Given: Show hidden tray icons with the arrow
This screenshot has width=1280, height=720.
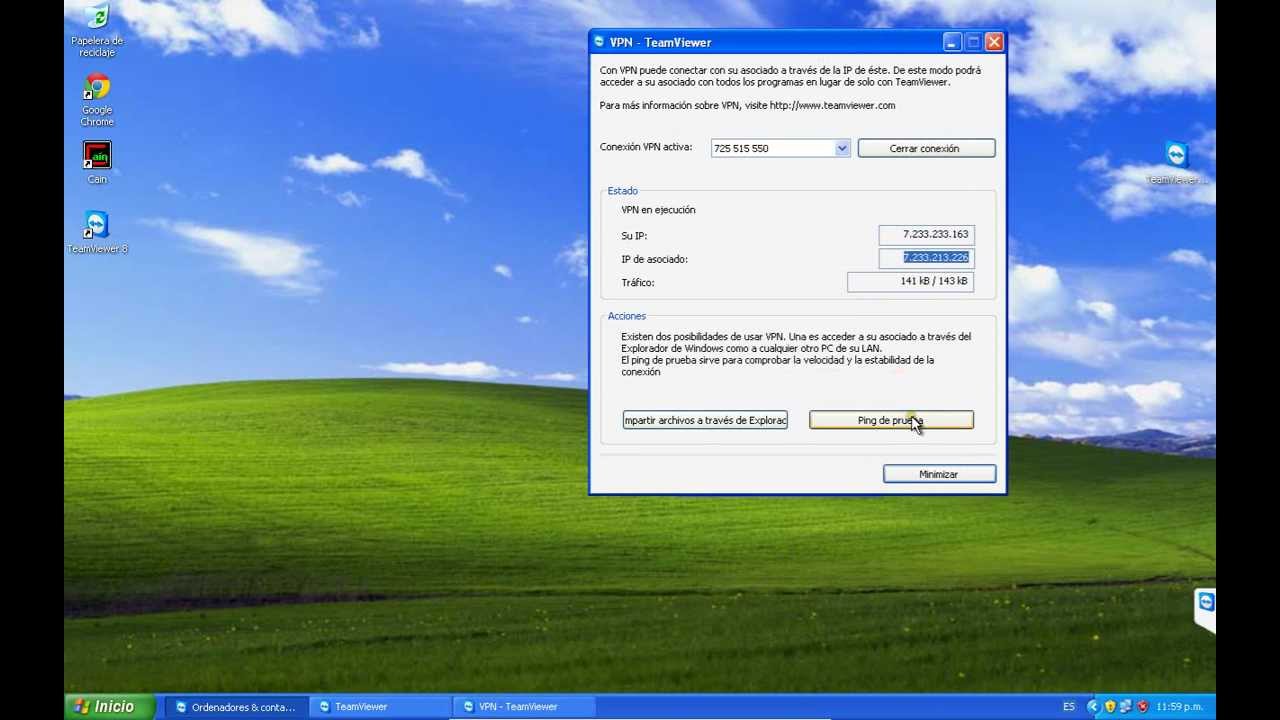Looking at the screenshot, I should coord(1092,706).
